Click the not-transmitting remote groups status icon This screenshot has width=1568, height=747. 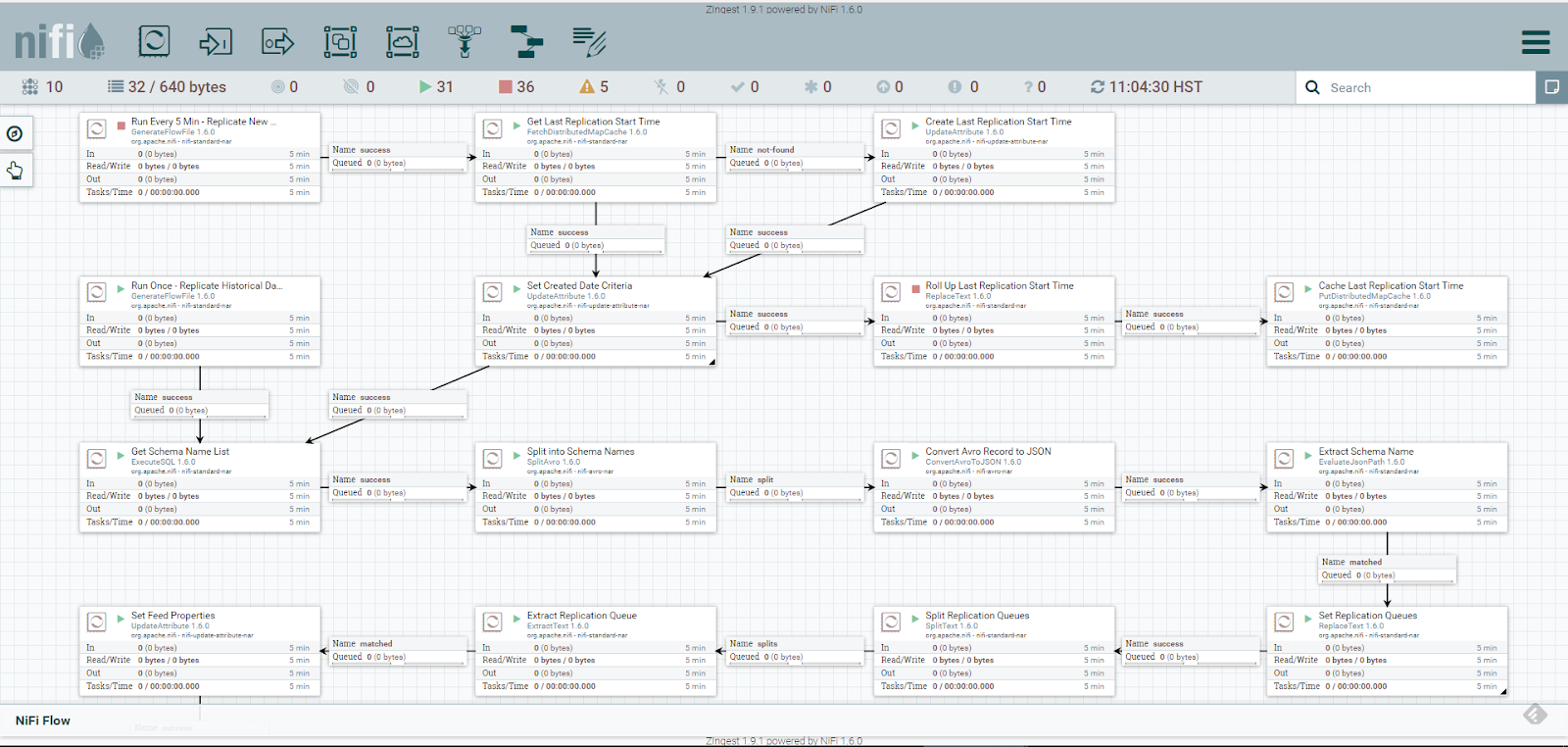[x=351, y=87]
